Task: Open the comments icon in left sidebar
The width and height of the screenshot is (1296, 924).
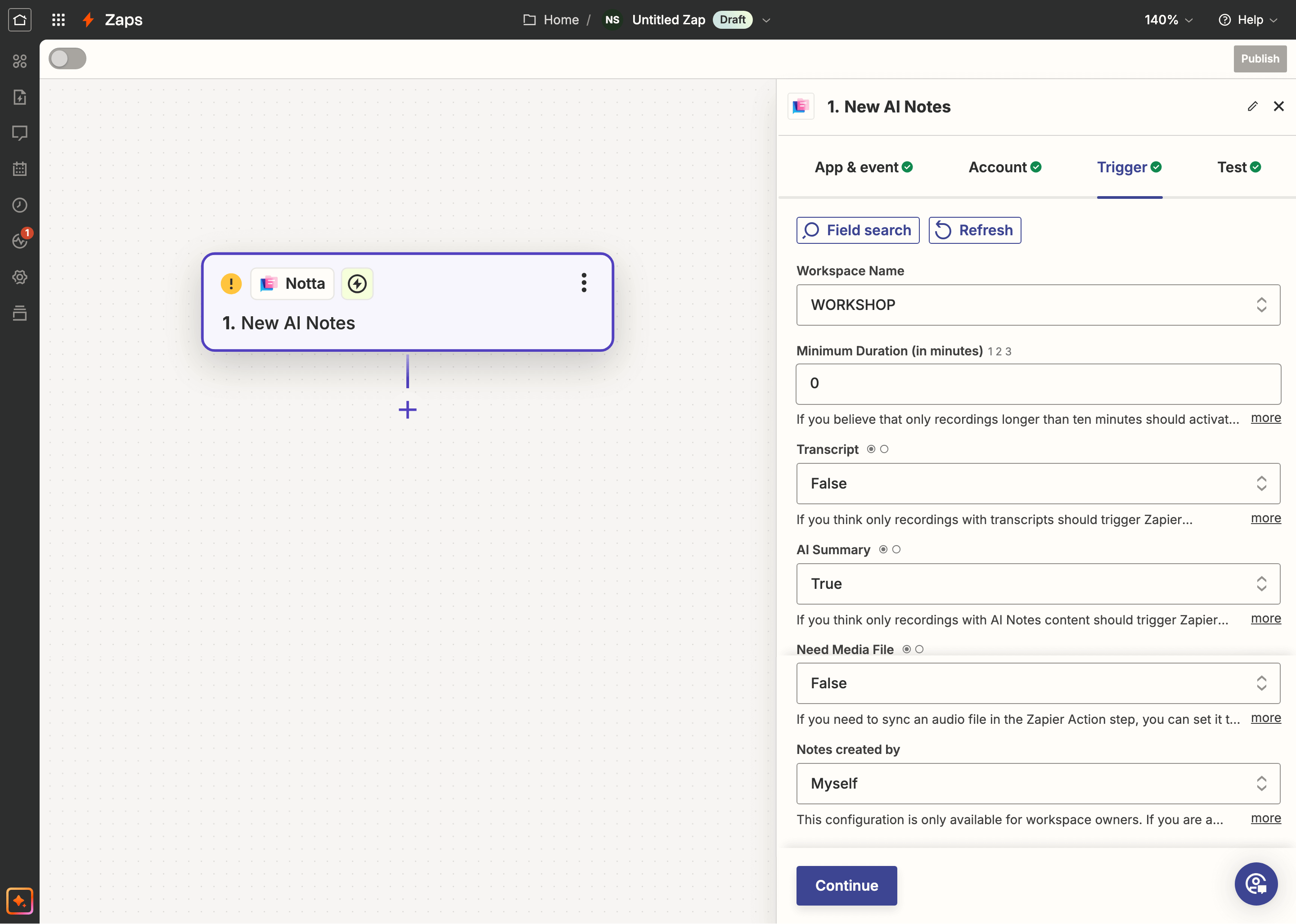Action: [x=20, y=133]
